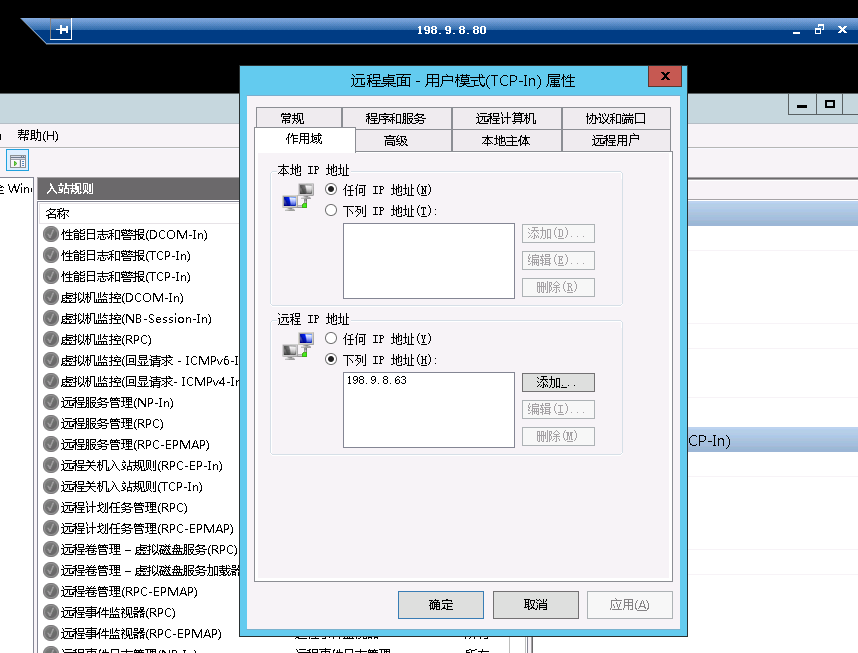This screenshot has height=653, width=858.
Task: Select the 远程关机入站规则(TCP-In) rule
Action: click(x=114, y=486)
